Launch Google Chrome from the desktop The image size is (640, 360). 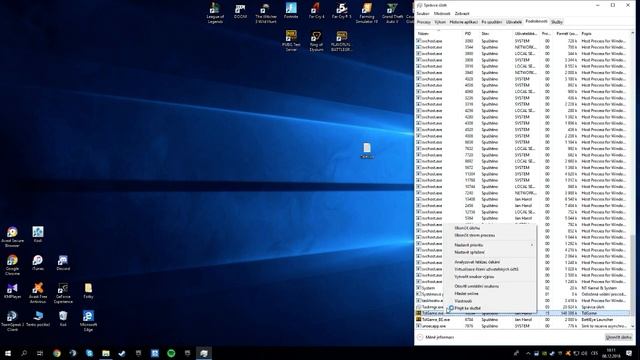12,264
